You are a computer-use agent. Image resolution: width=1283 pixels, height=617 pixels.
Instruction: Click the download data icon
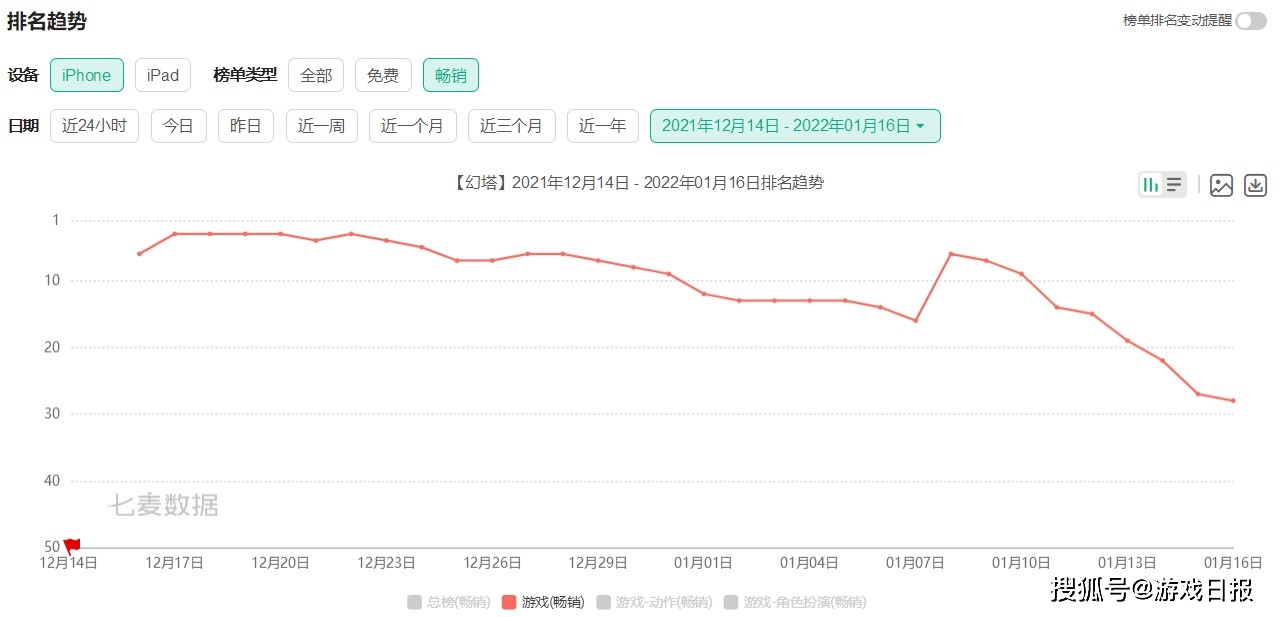click(1255, 185)
